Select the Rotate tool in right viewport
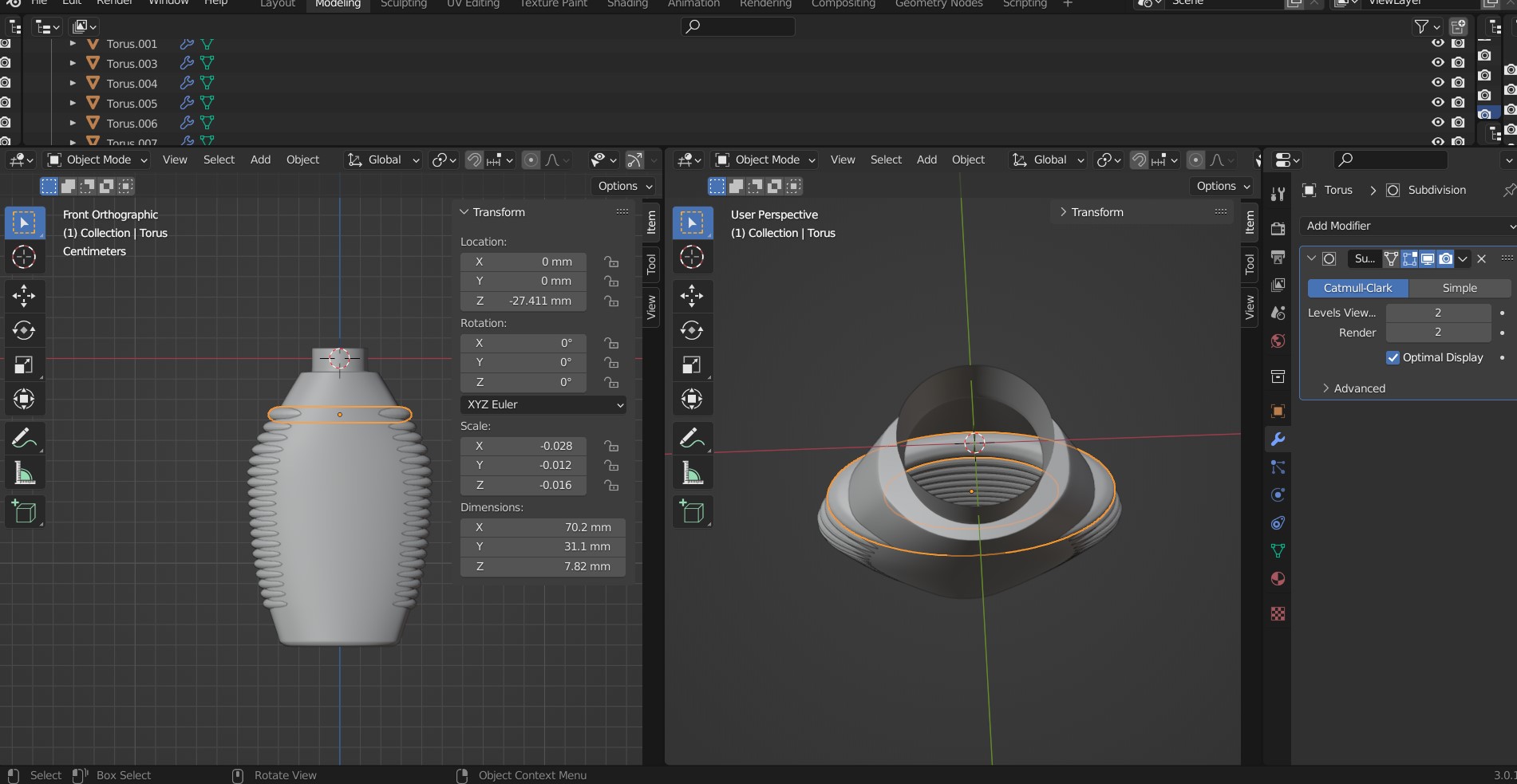The image size is (1517, 784). pos(692,330)
